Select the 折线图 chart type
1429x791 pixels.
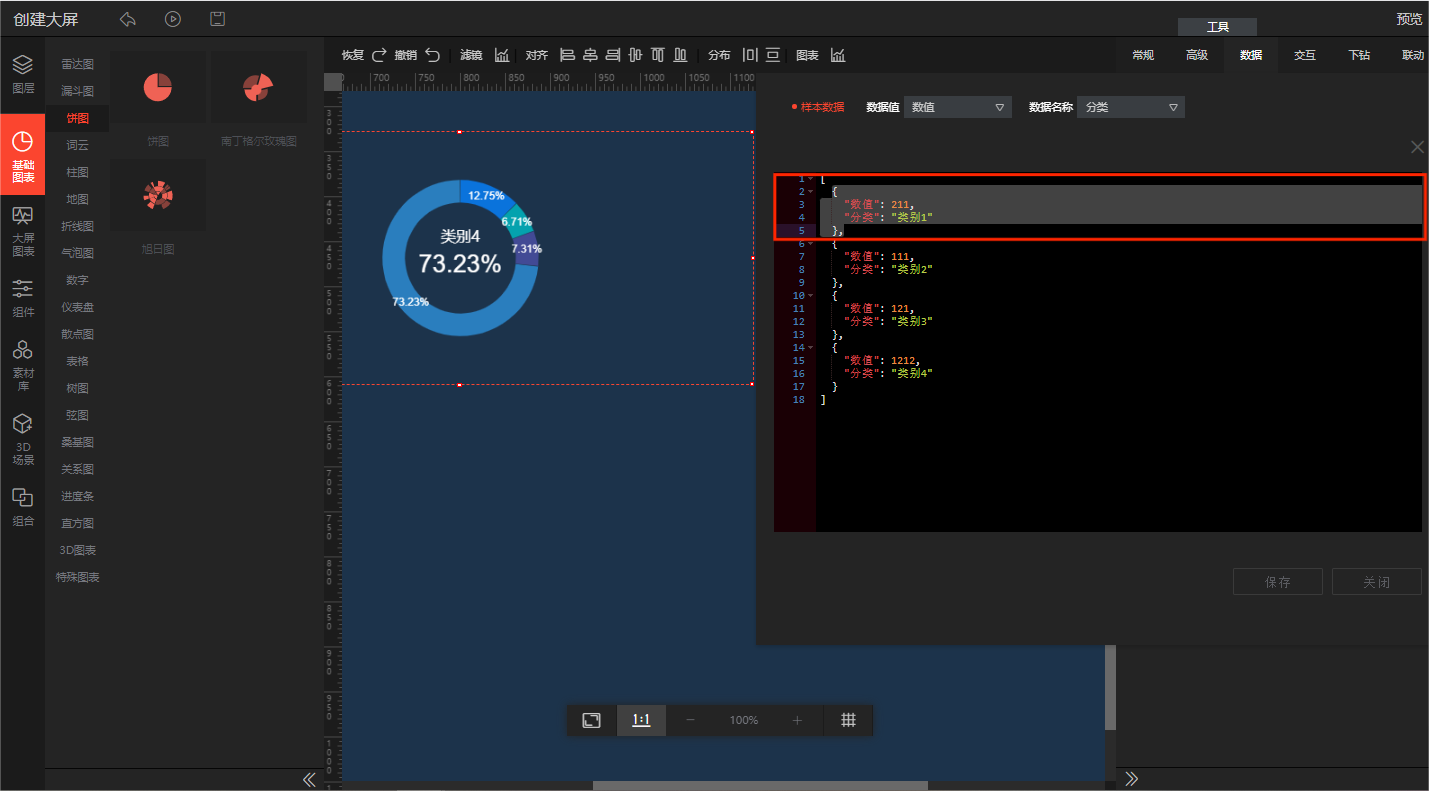[x=77, y=226]
